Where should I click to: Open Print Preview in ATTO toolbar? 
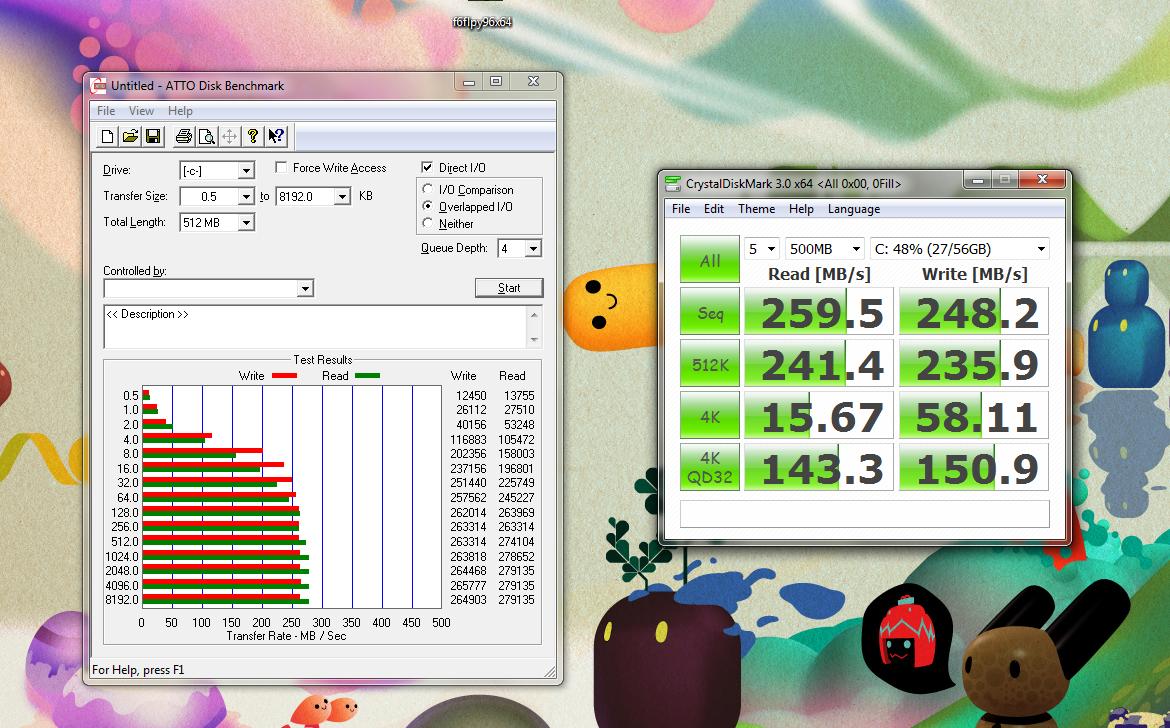point(206,137)
